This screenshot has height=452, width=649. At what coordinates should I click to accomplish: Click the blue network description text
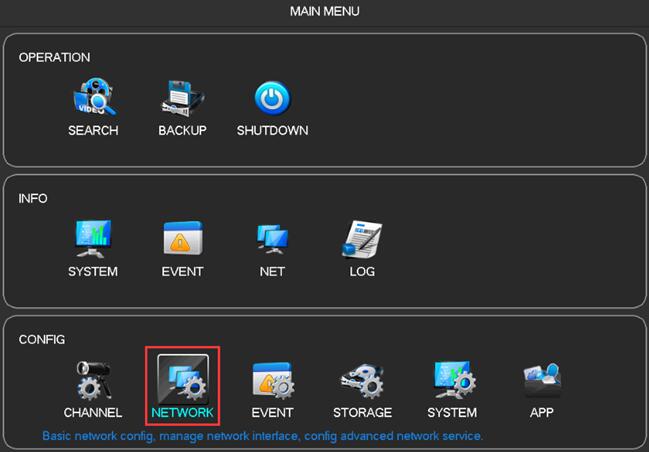[x=262, y=437]
